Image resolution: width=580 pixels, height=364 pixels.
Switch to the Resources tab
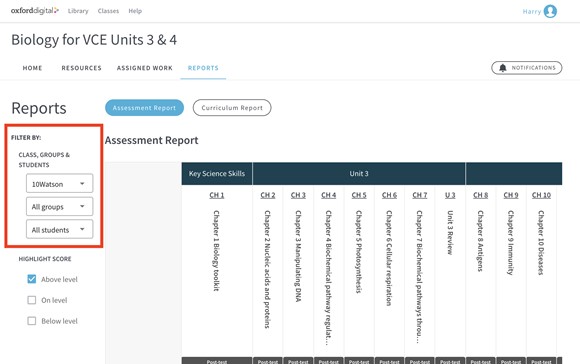81,68
